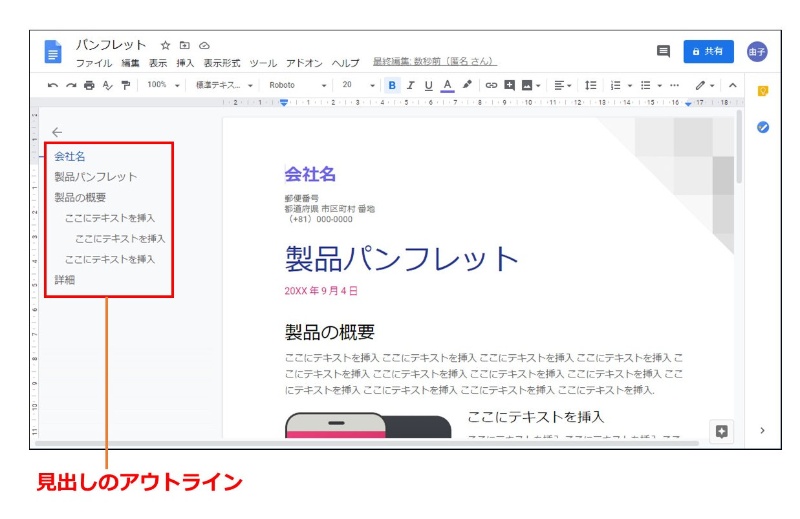
Task: Click the text color A button
Action: pyautogui.click(x=447, y=86)
